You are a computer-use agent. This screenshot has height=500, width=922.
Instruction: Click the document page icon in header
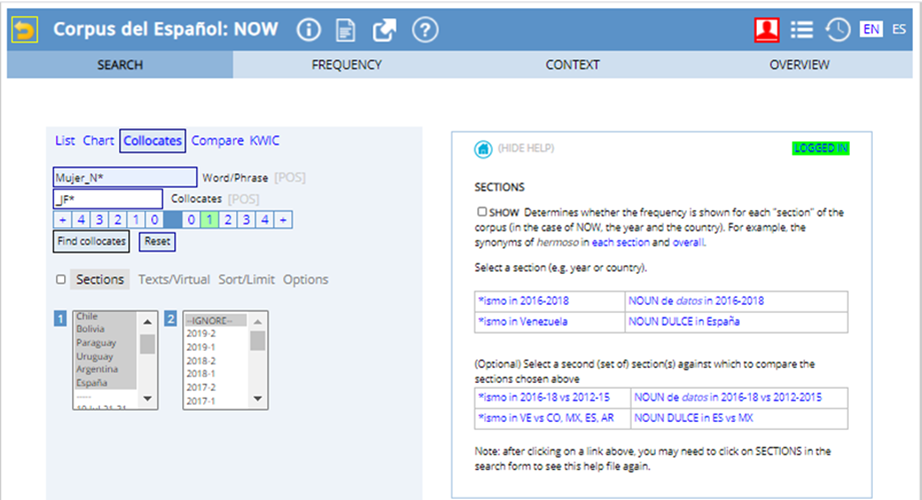tap(346, 30)
